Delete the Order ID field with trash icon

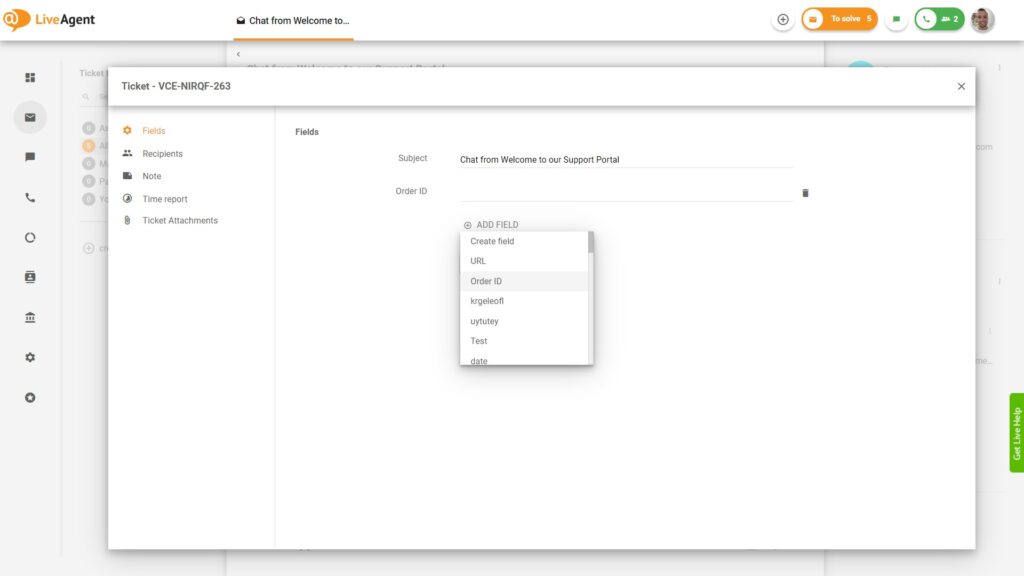tap(805, 193)
